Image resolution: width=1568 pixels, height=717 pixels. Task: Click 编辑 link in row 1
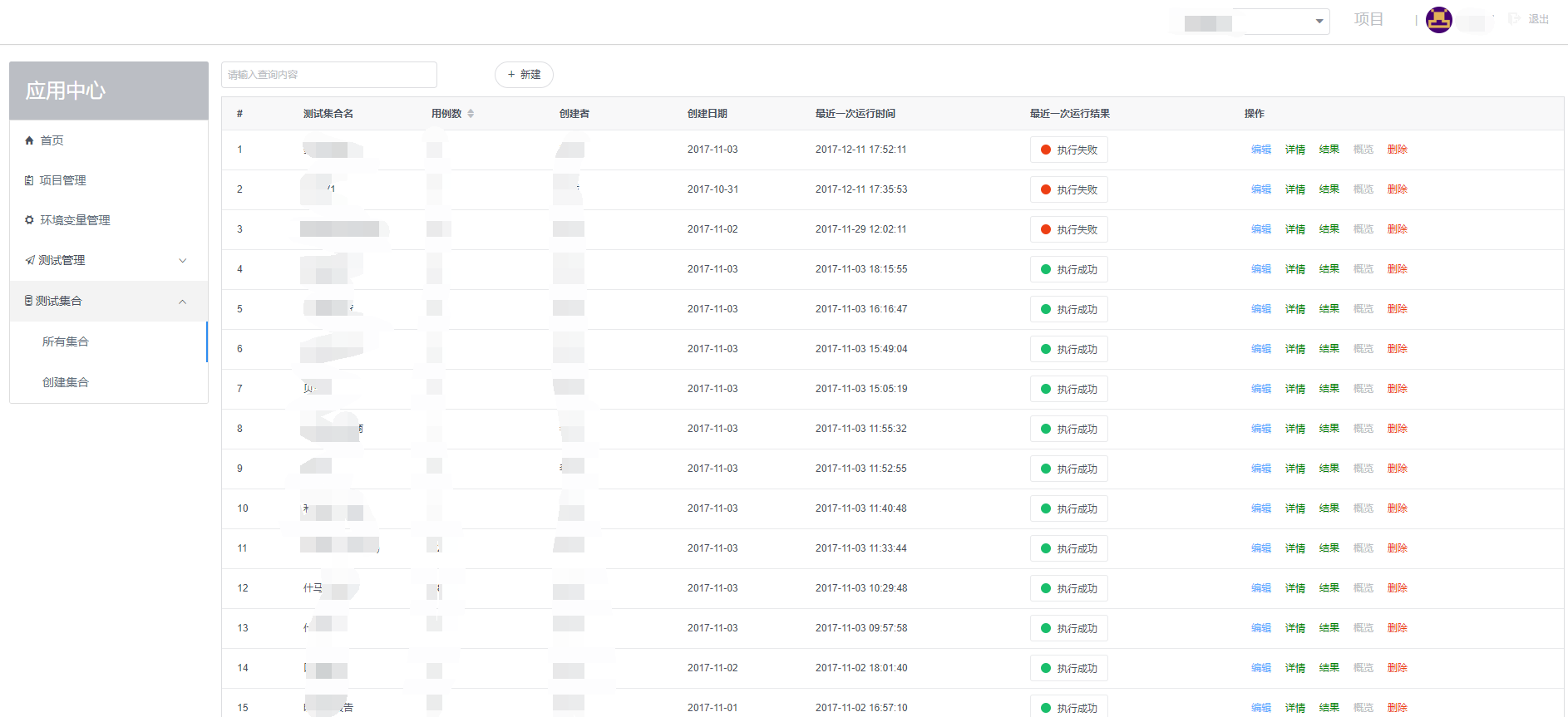(x=1261, y=150)
